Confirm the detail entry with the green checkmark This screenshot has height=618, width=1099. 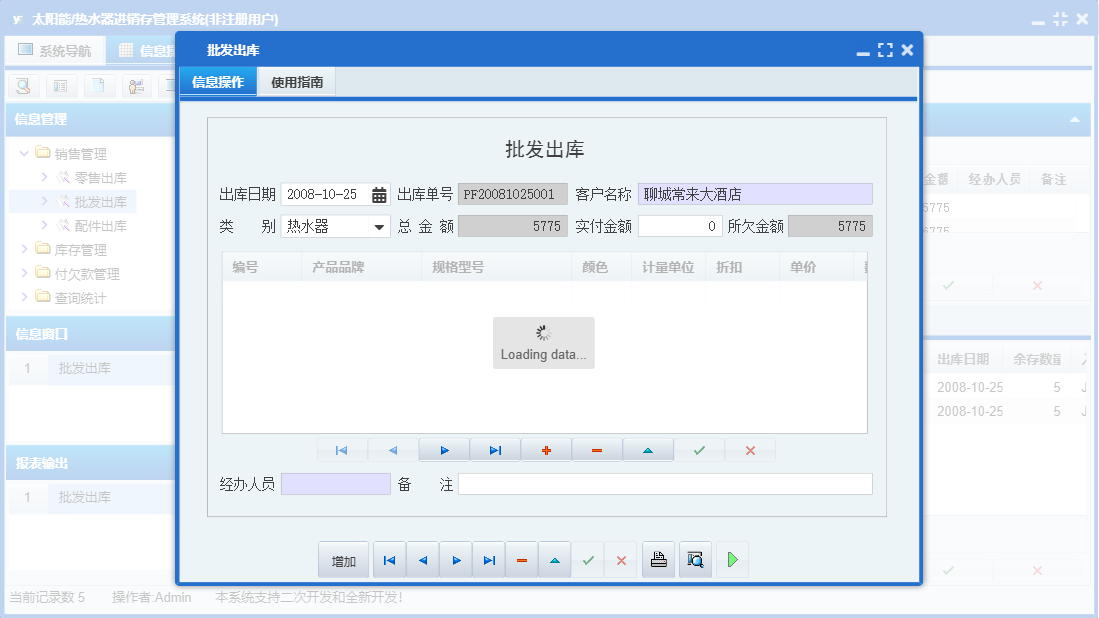(x=699, y=450)
